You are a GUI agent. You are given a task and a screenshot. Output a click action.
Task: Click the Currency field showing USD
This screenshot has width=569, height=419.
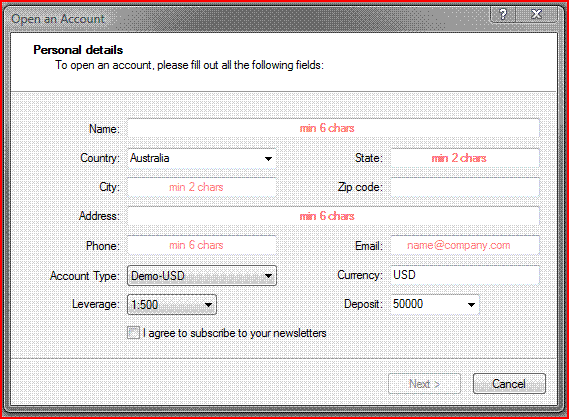[x=465, y=275]
